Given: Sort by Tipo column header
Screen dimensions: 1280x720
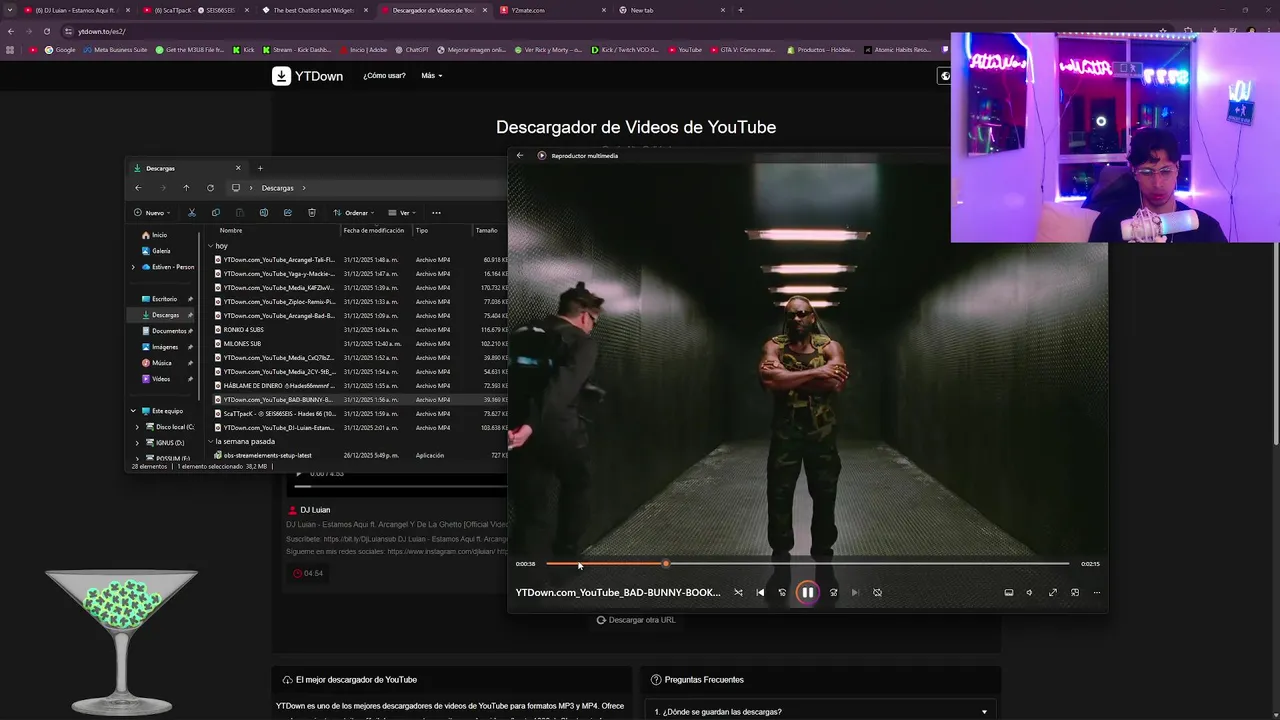Looking at the screenshot, I should [x=422, y=230].
